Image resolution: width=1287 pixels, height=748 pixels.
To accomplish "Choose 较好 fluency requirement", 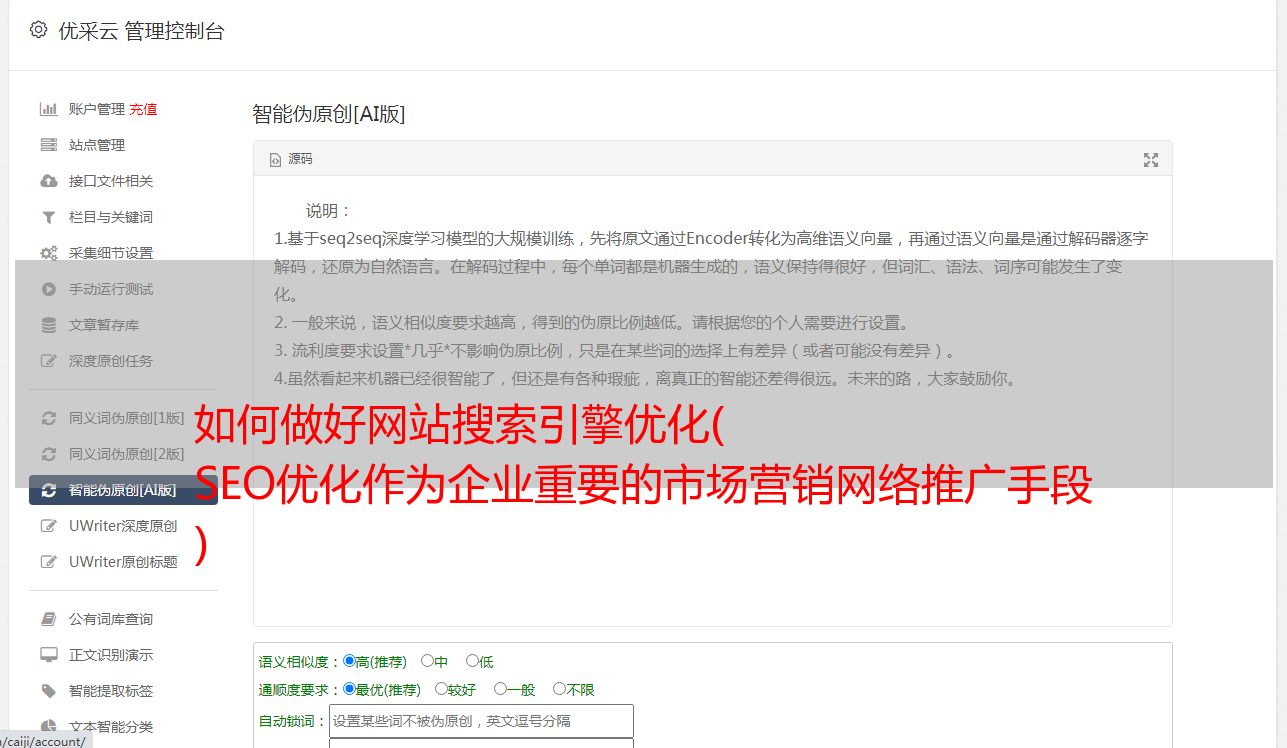I will (x=441, y=689).
